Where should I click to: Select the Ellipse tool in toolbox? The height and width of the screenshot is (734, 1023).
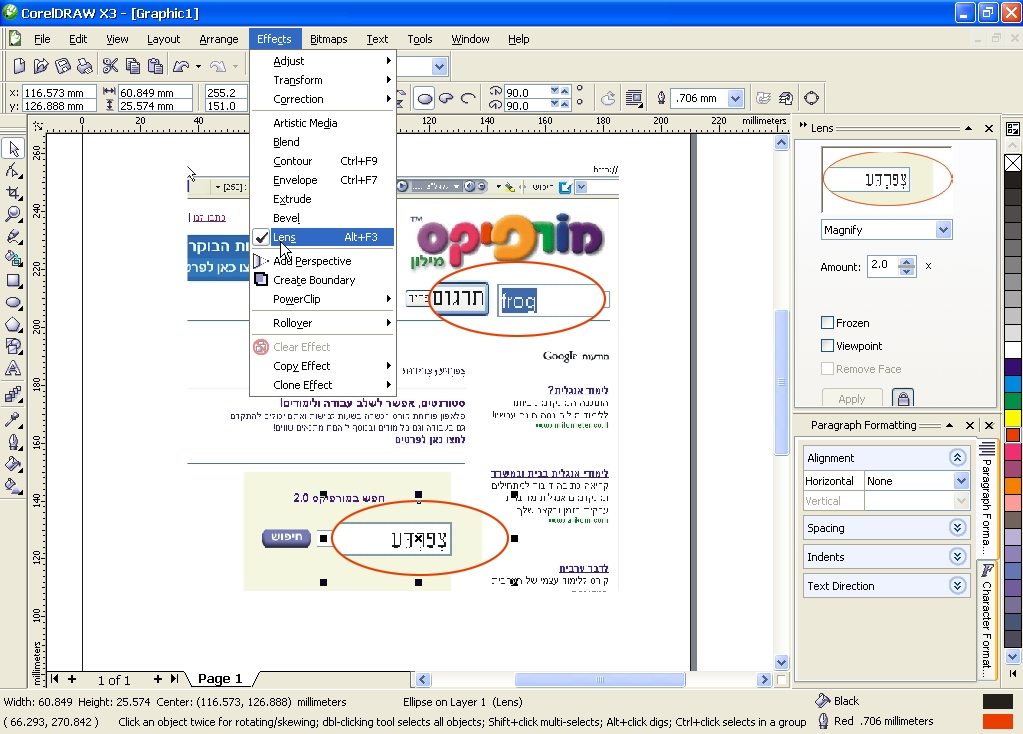[13, 302]
